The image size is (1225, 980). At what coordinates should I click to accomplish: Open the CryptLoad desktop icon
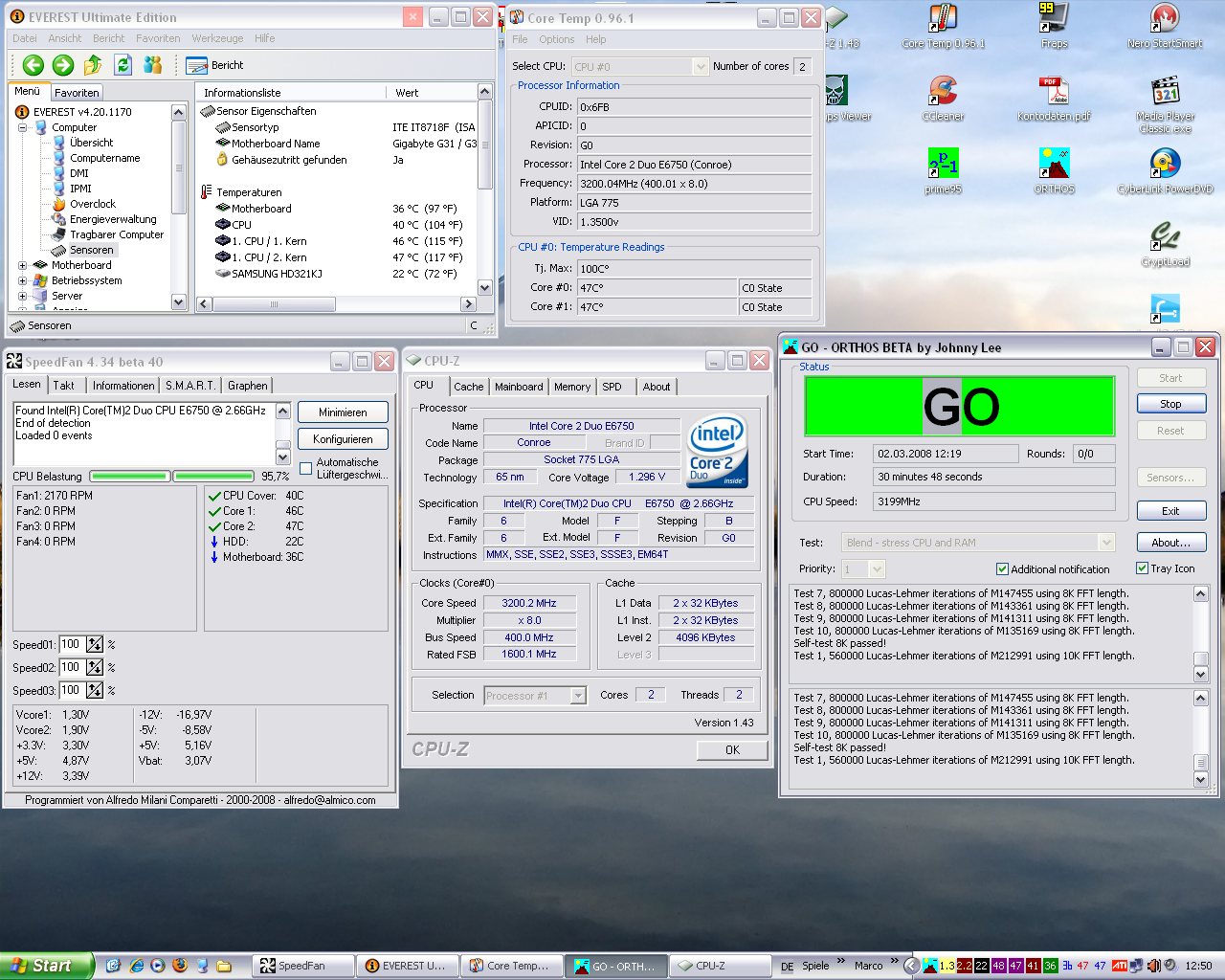coord(1165,244)
